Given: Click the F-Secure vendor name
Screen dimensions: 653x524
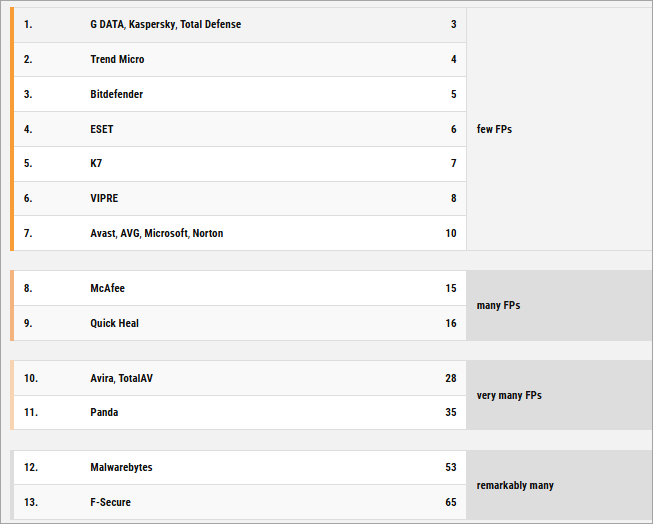Looking at the screenshot, I should 110,502.
